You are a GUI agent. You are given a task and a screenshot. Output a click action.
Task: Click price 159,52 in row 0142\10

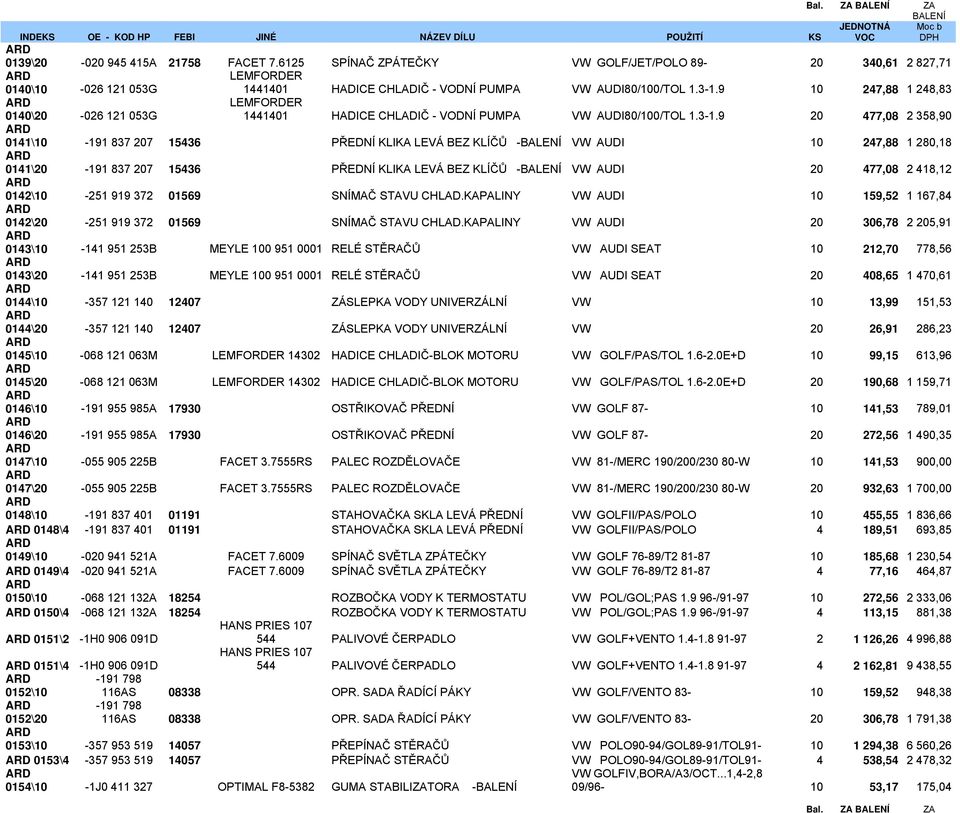(880, 196)
